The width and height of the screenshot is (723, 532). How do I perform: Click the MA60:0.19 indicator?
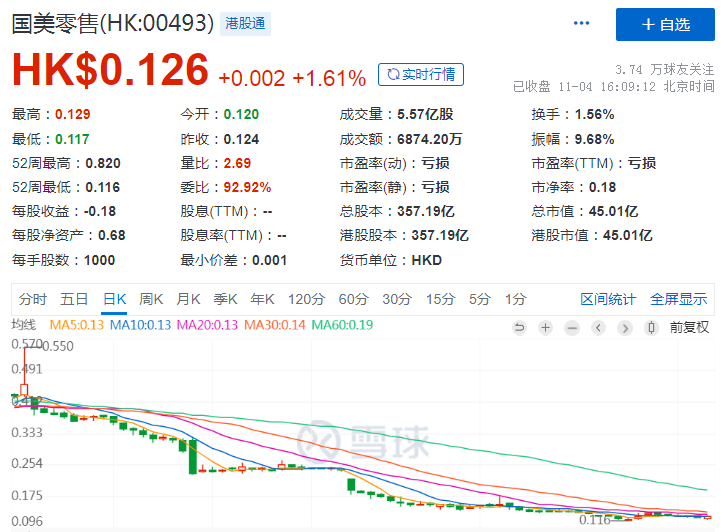pos(342,325)
